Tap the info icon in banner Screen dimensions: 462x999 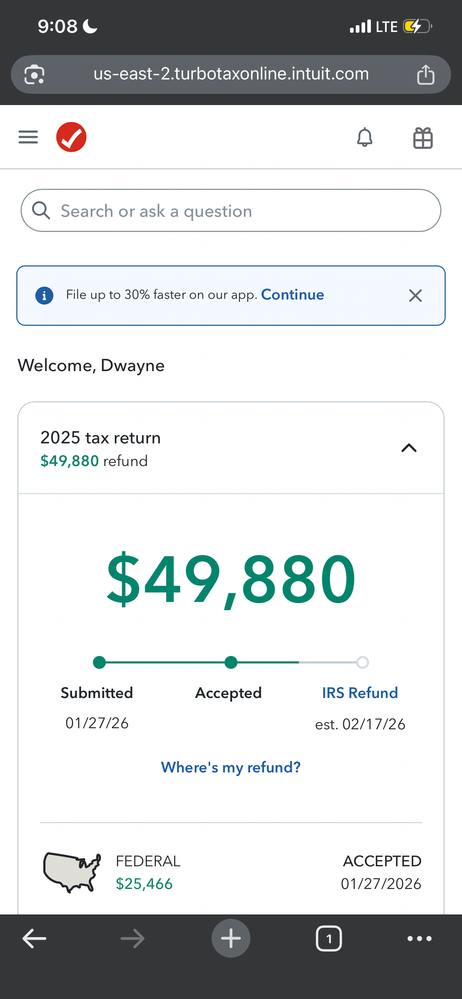point(44,296)
